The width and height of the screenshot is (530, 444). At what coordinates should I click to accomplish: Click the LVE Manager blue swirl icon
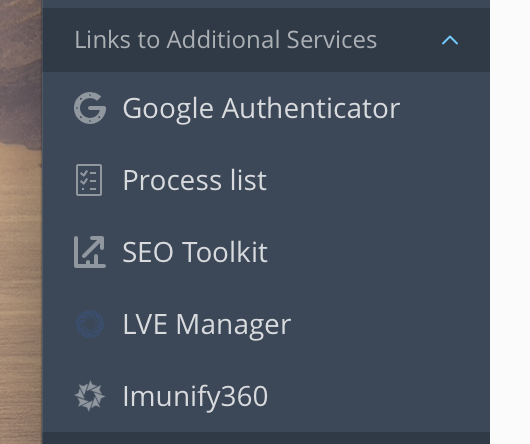tap(90, 324)
